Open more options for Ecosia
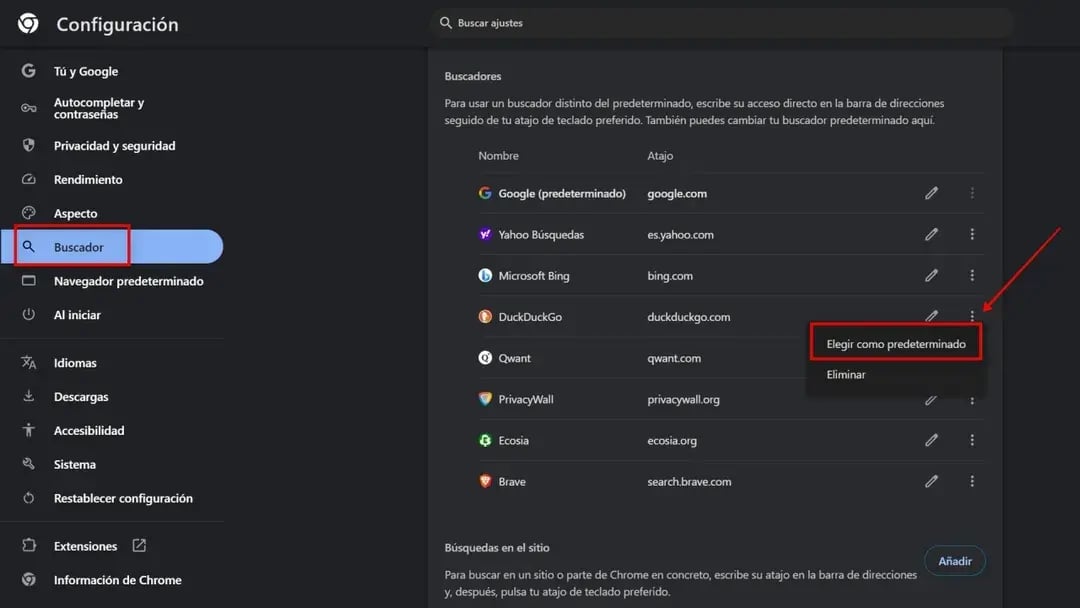1080x608 pixels. 972,439
